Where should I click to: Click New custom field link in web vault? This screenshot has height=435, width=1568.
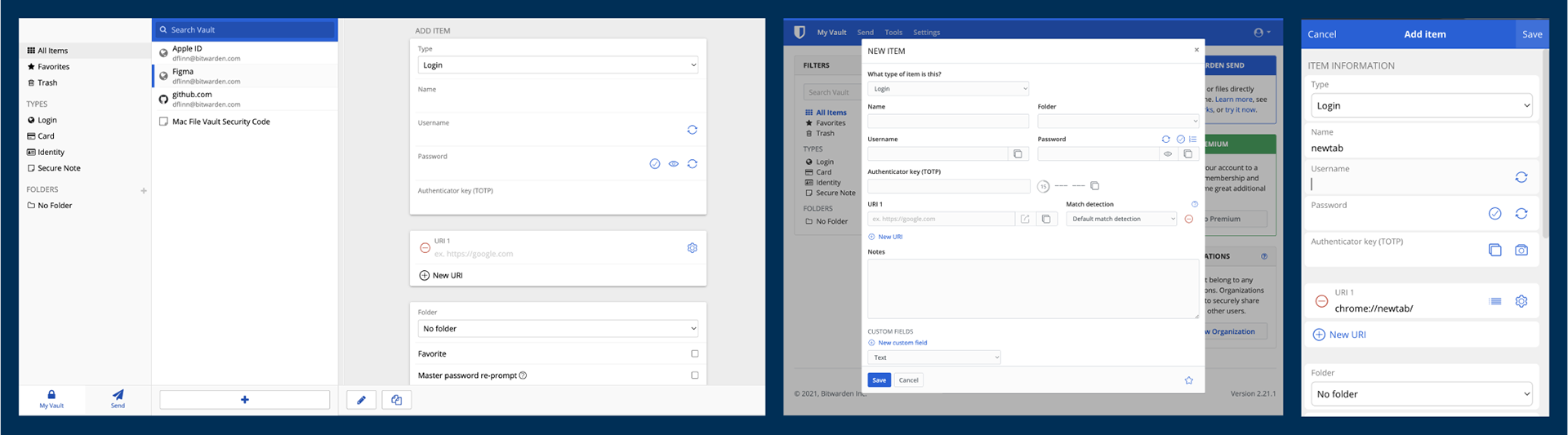tap(898, 343)
